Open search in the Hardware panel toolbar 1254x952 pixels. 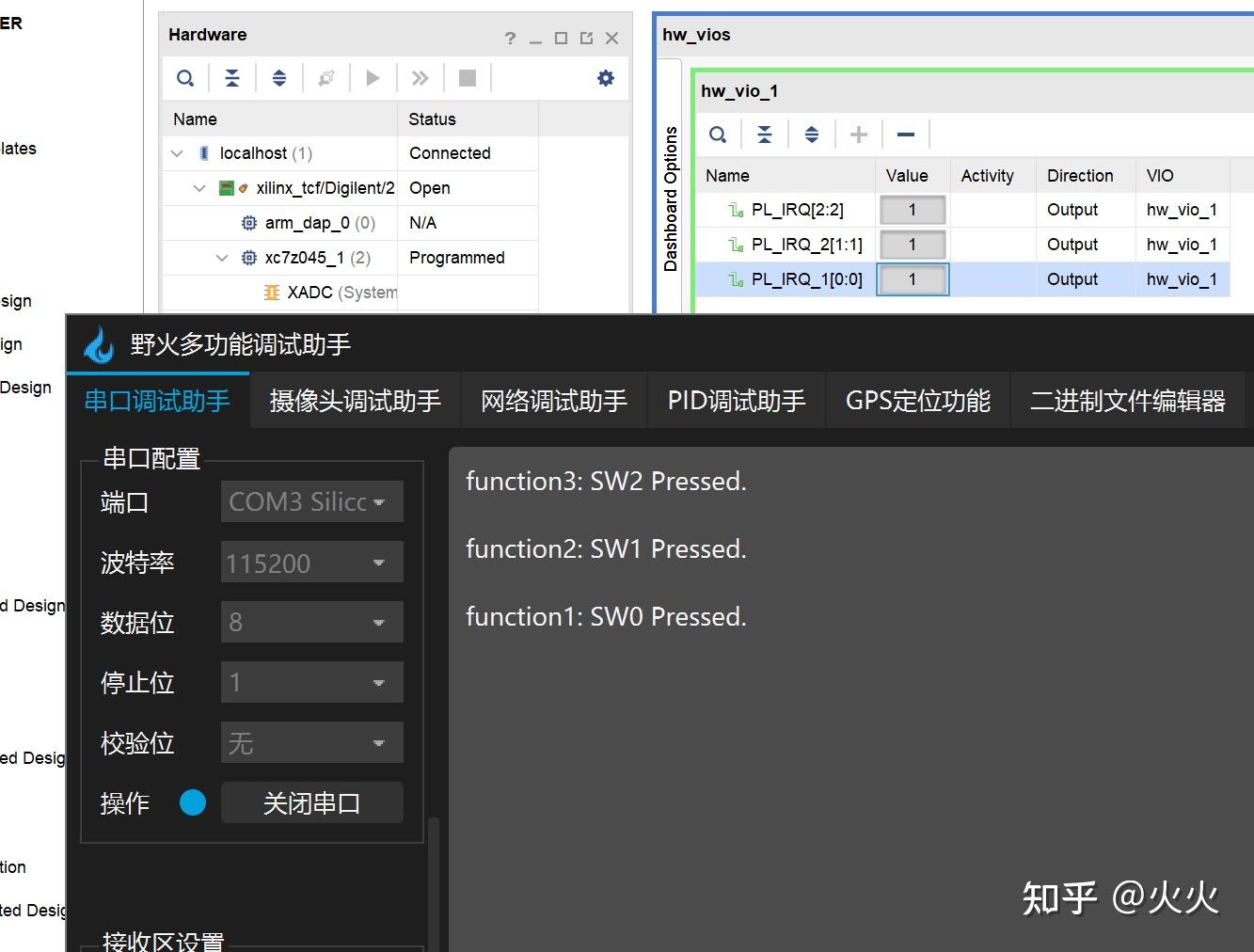(185, 77)
